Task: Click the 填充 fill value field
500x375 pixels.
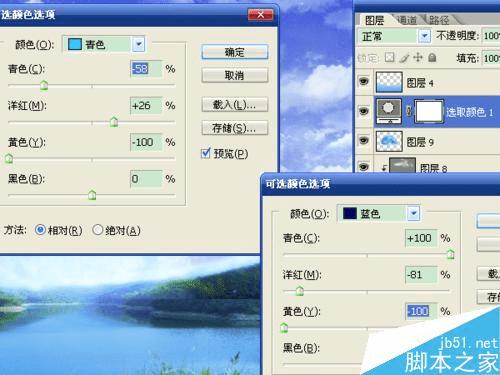Action: (491, 58)
